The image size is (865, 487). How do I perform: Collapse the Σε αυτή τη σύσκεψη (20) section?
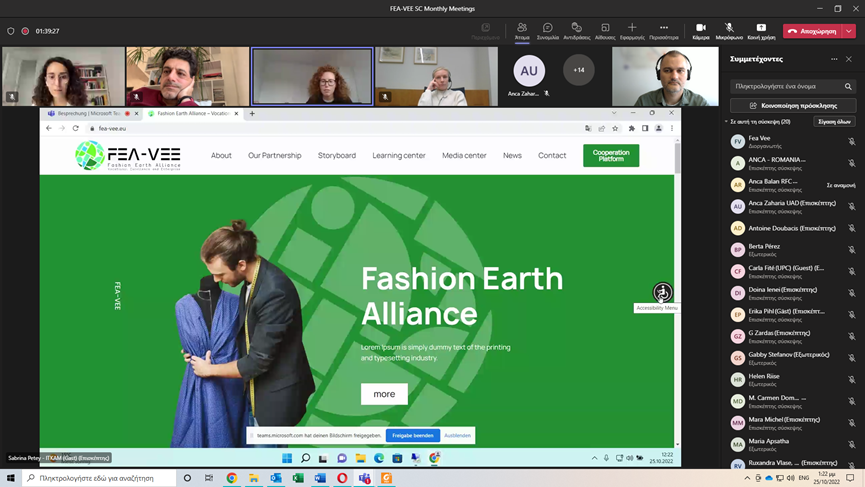tap(726, 122)
